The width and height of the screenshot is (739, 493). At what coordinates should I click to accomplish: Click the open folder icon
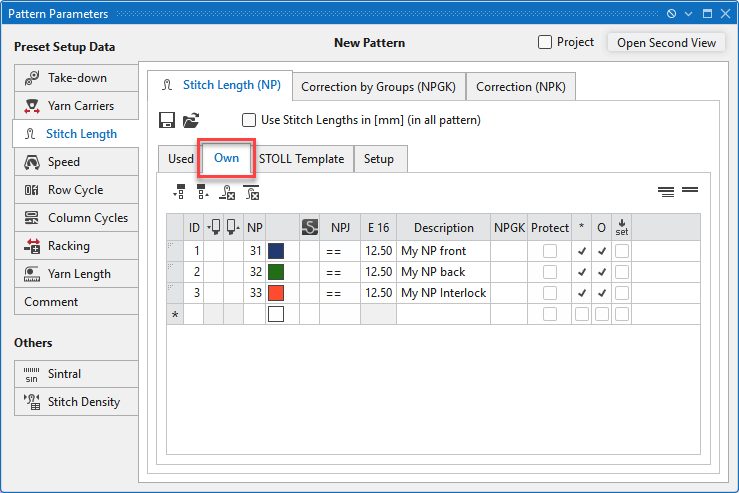pyautogui.click(x=190, y=120)
